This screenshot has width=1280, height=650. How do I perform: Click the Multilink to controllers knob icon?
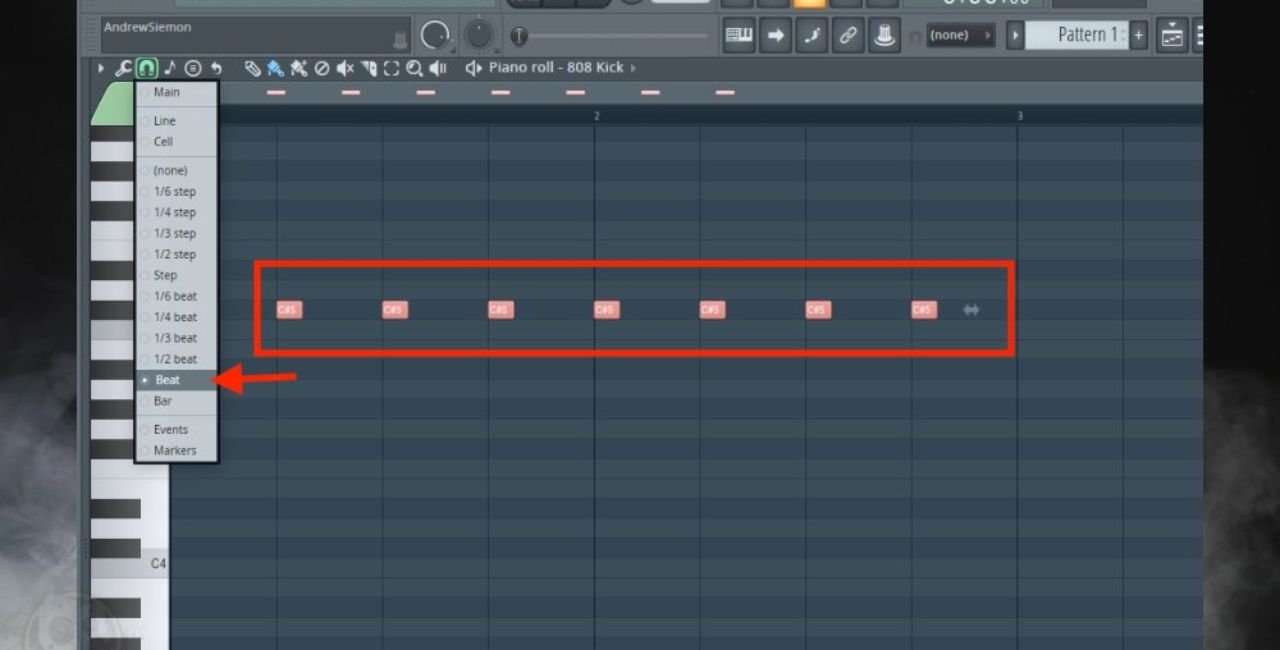(x=884, y=34)
